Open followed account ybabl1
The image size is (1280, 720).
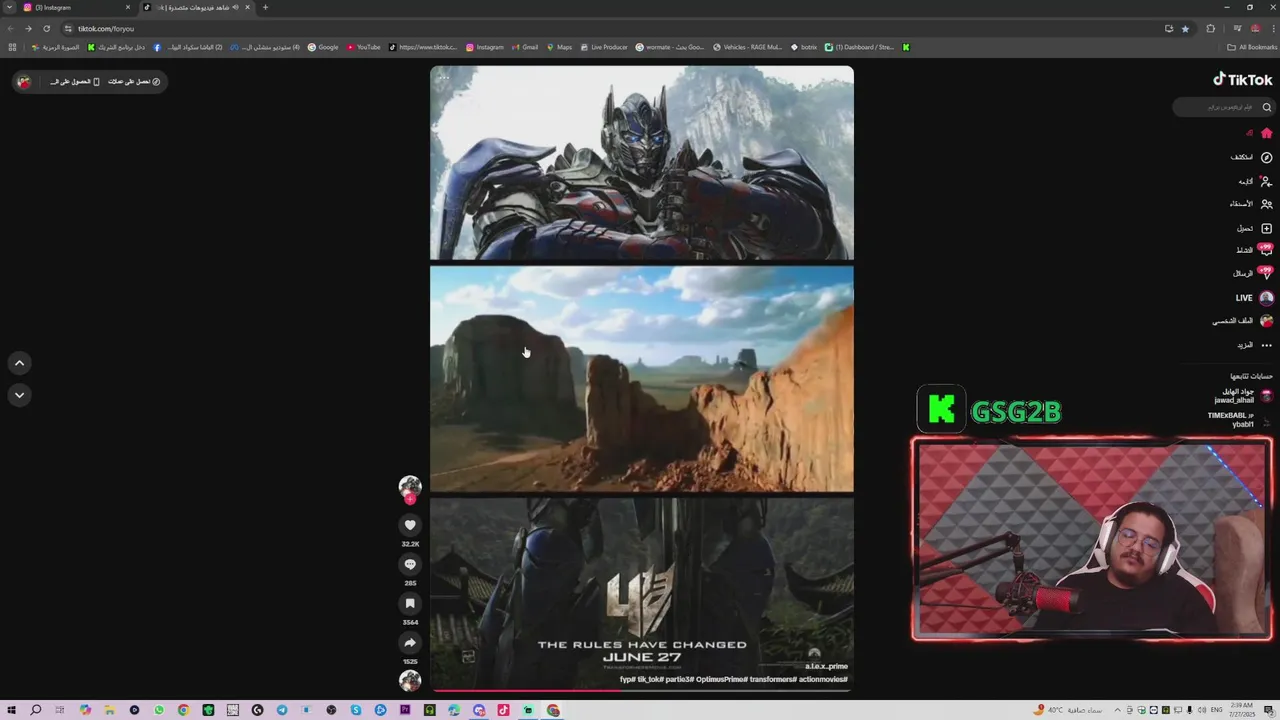coord(1238,419)
